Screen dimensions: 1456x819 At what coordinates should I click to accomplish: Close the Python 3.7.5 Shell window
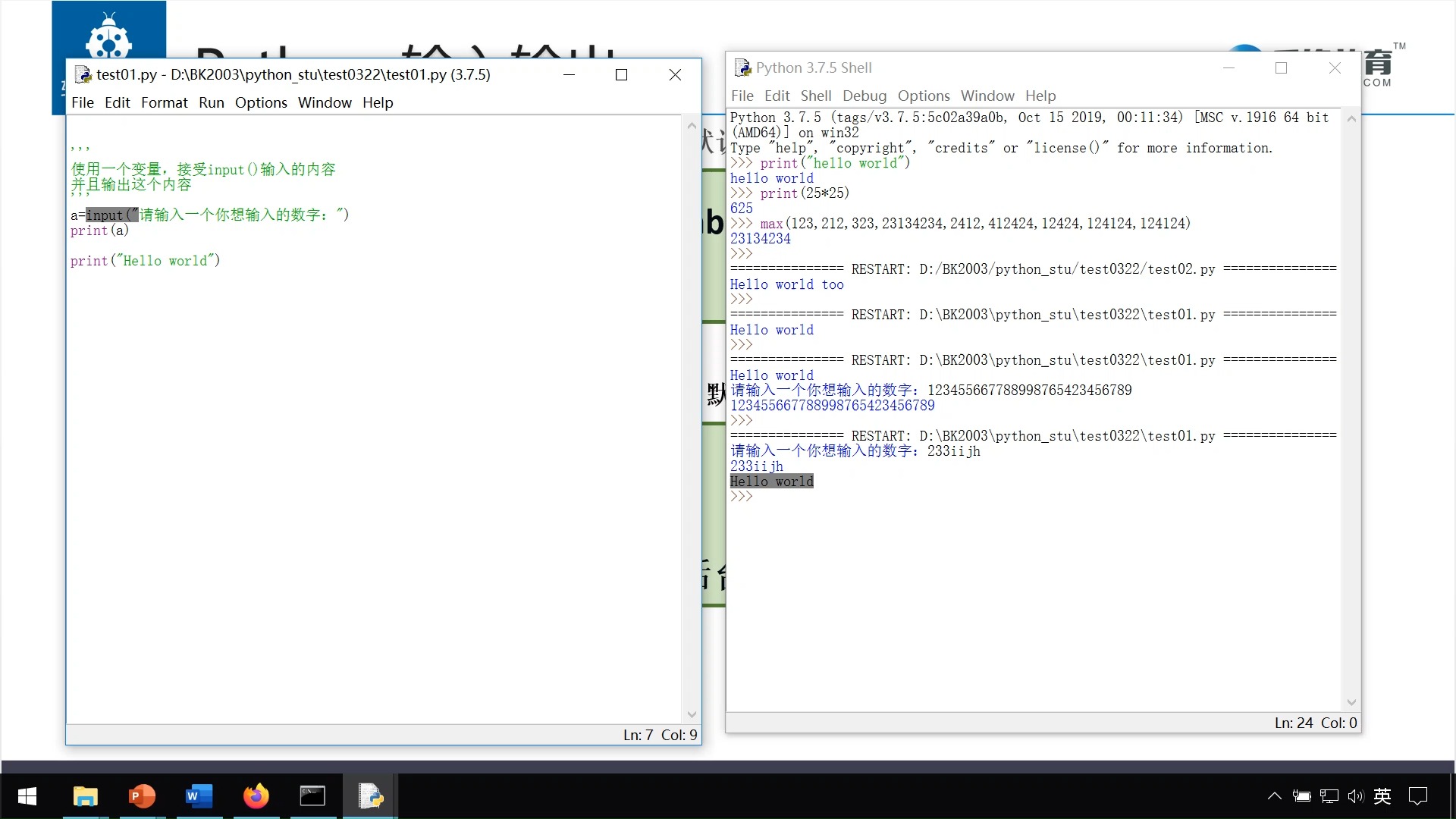coord(1335,67)
